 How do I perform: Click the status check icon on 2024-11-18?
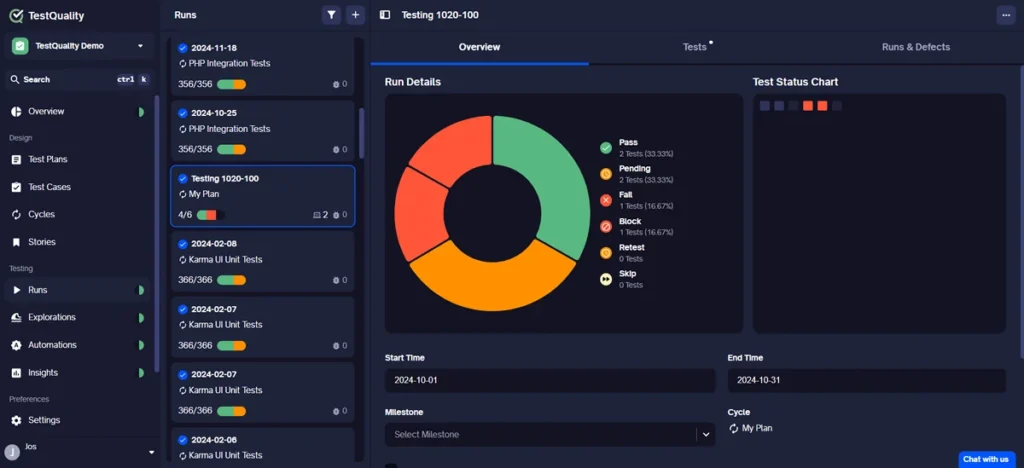click(x=183, y=48)
